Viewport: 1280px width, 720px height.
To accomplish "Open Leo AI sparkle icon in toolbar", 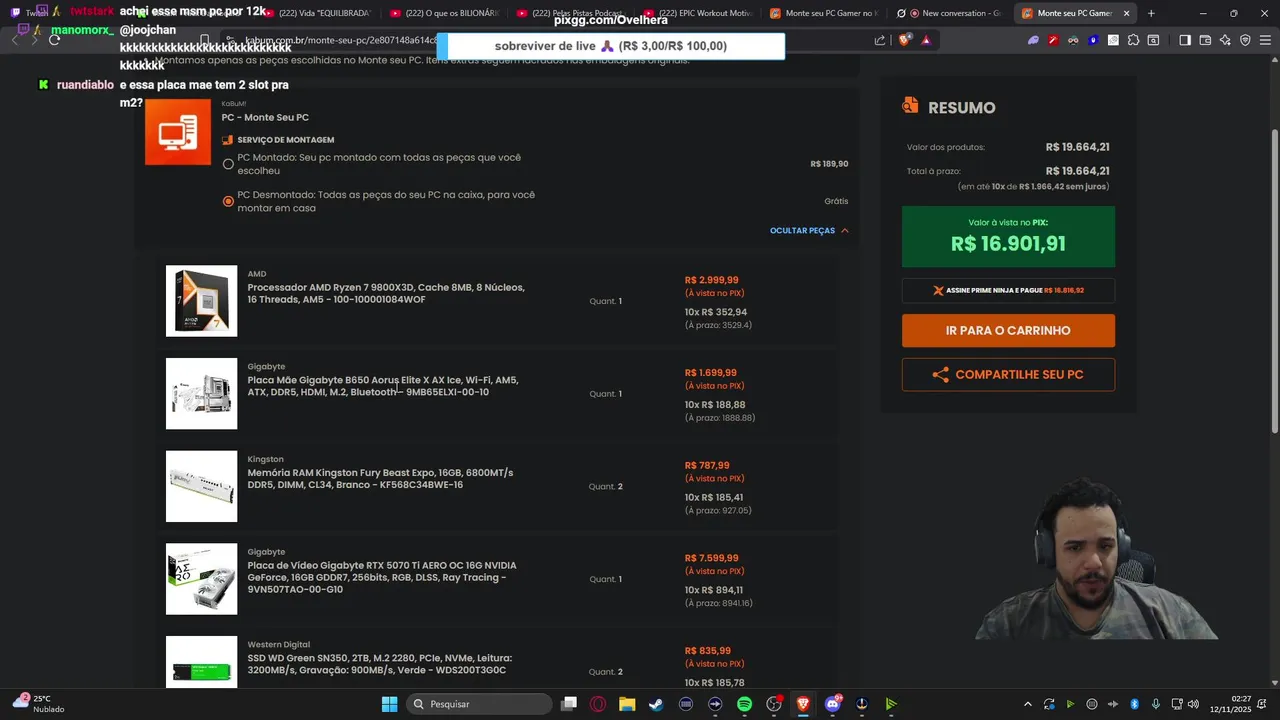I will click(x=1225, y=40).
